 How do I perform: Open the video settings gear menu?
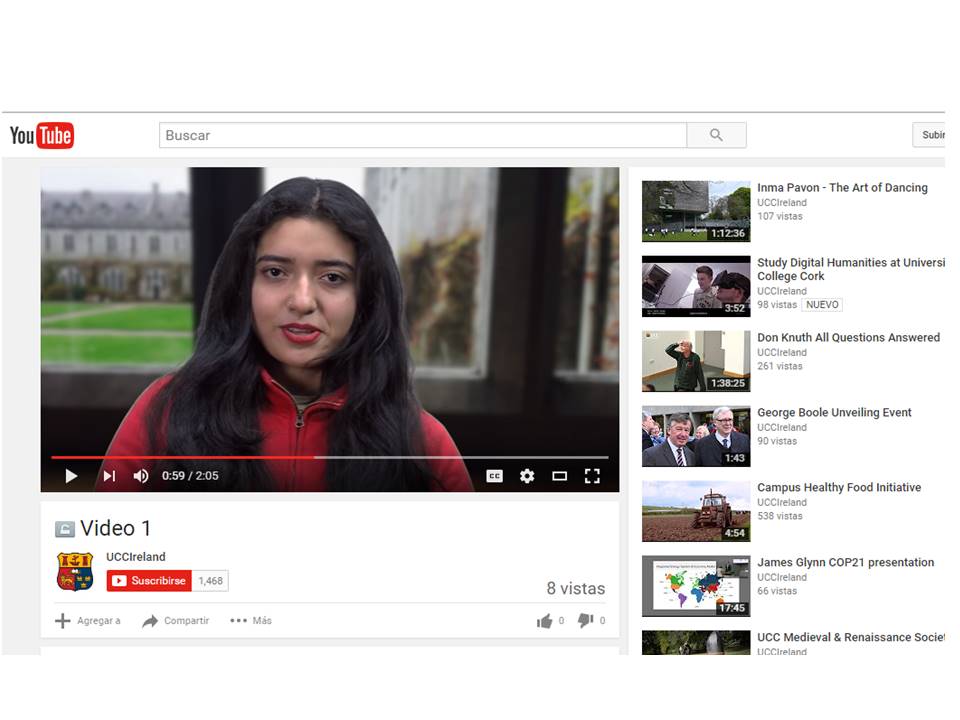(527, 476)
